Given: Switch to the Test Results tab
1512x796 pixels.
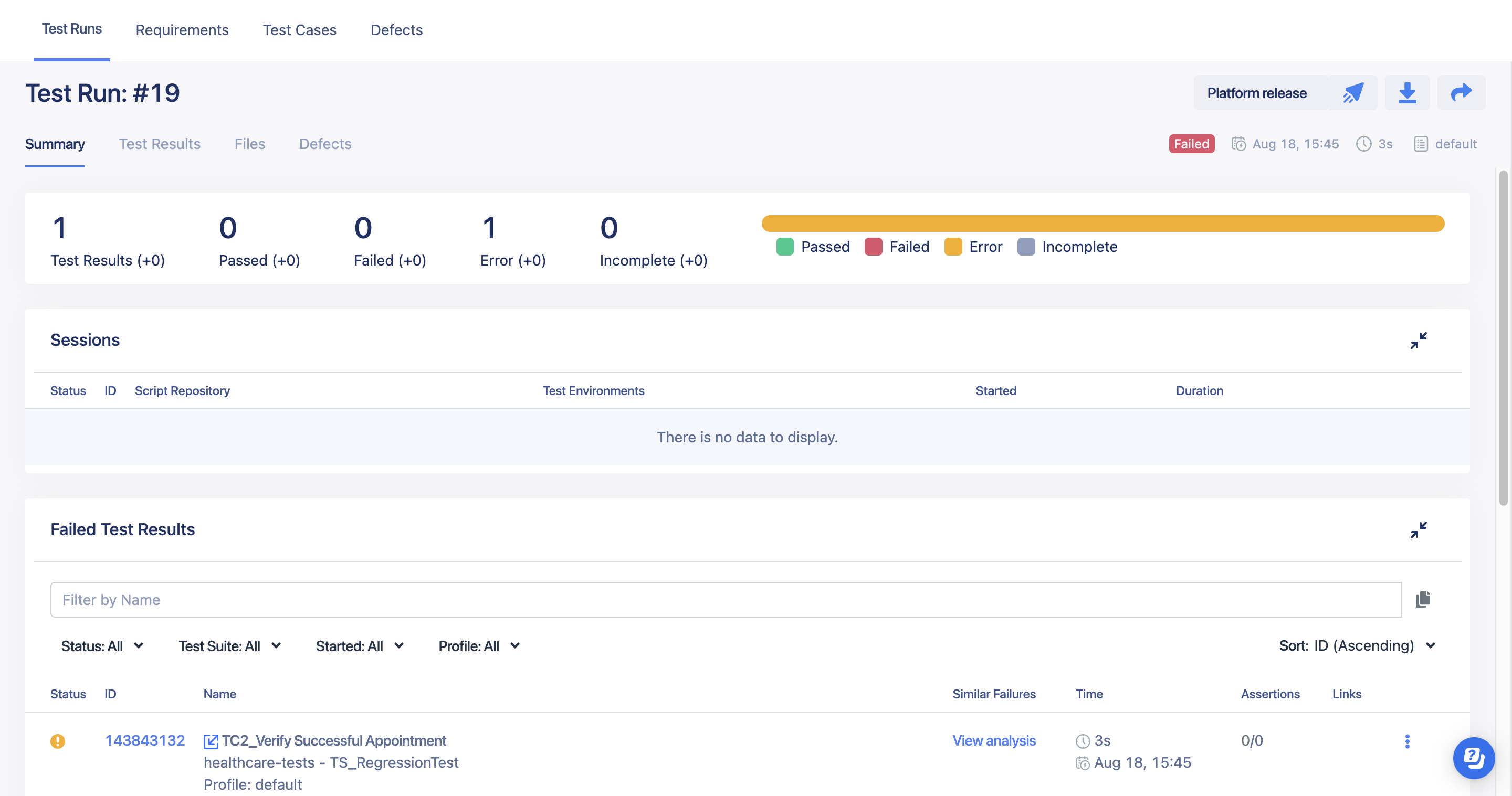Looking at the screenshot, I should [160, 144].
